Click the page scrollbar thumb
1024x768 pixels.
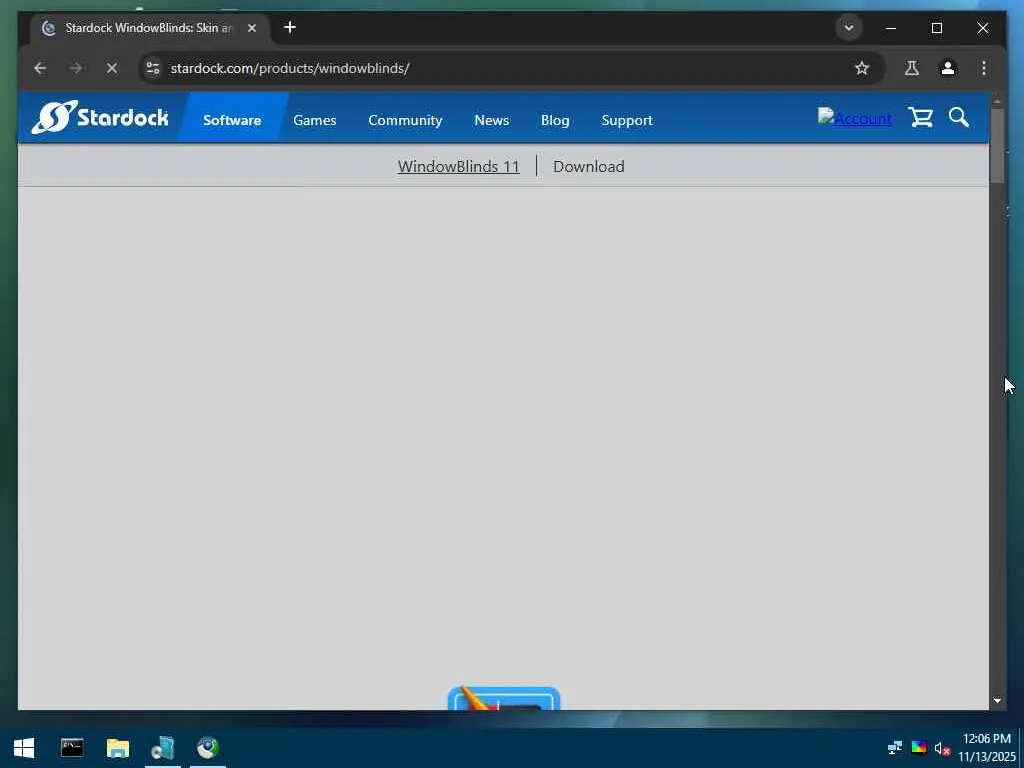tap(997, 146)
